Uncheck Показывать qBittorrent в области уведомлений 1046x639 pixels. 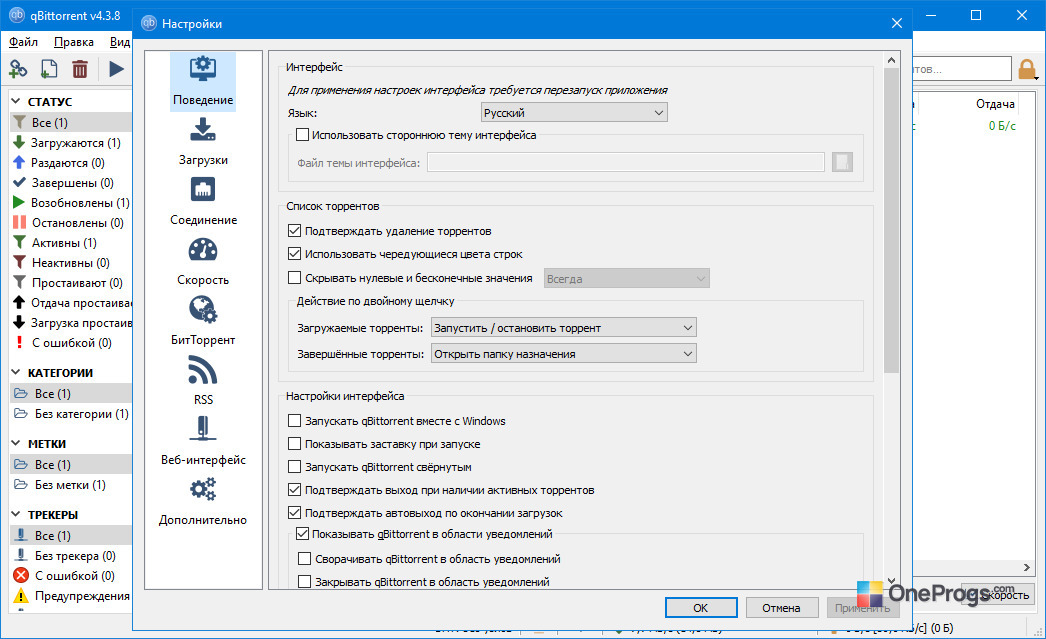point(302,534)
